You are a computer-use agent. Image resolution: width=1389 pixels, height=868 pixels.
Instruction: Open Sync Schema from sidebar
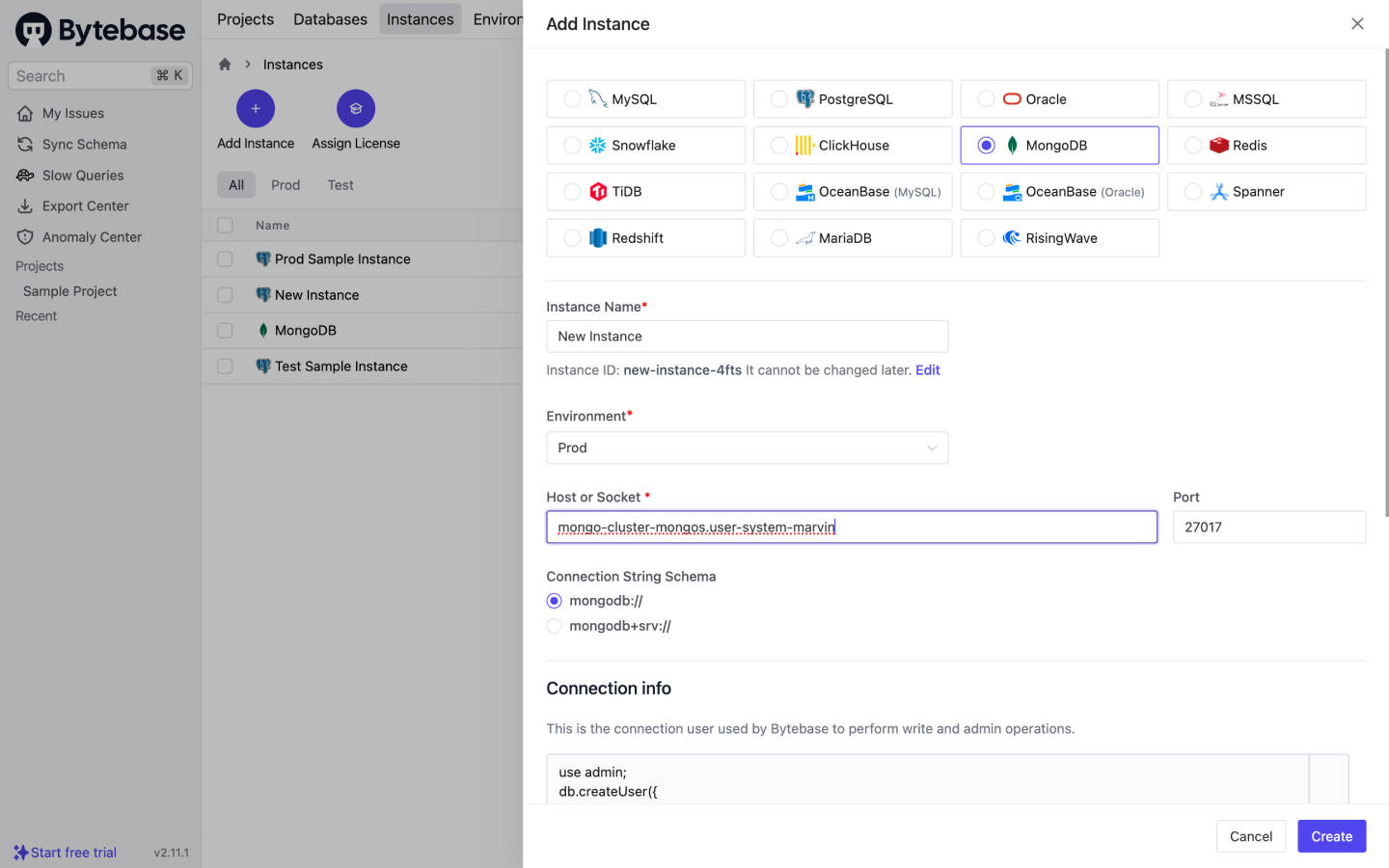pyautogui.click(x=84, y=145)
